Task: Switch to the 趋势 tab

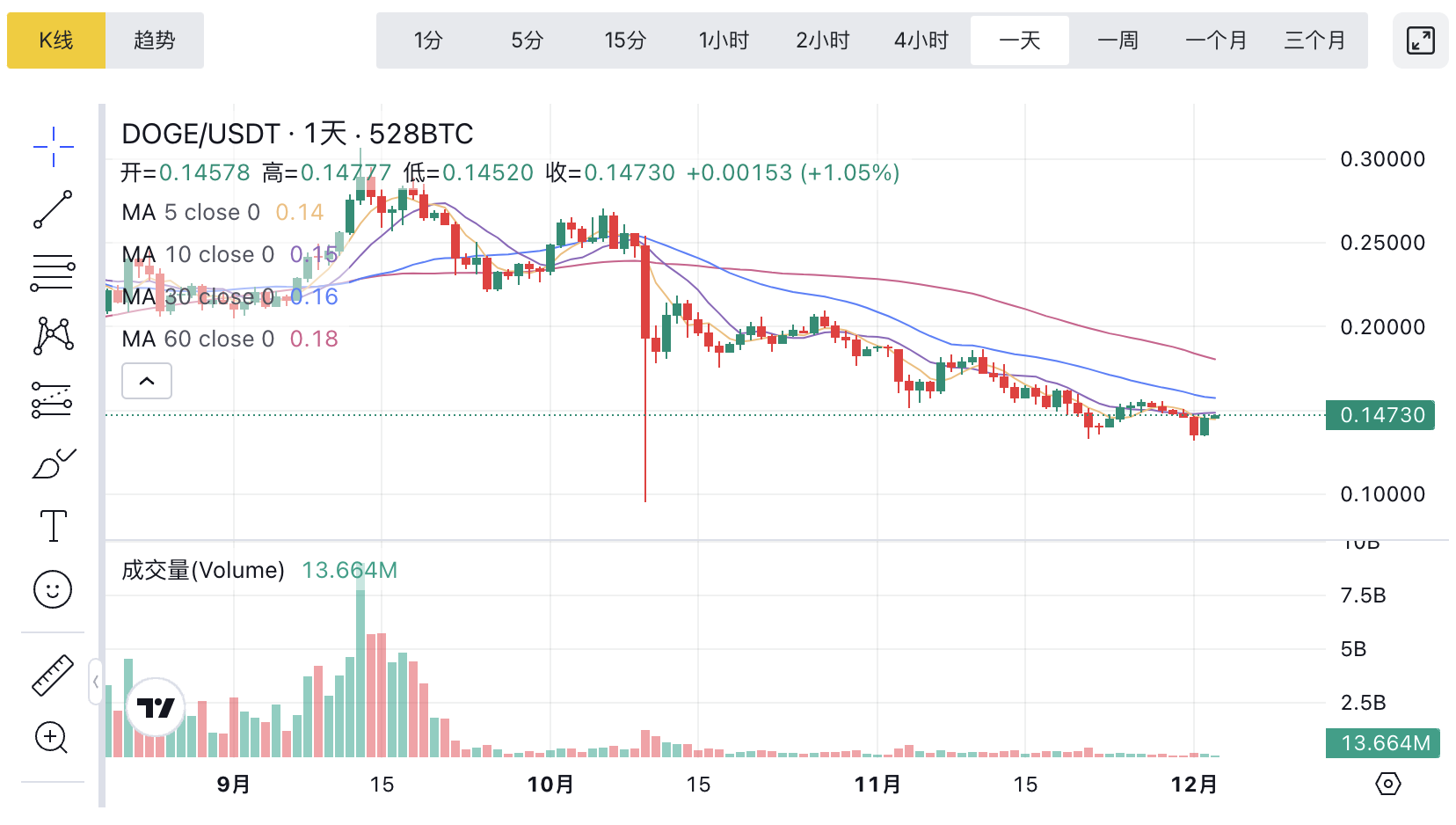Action: [x=155, y=40]
